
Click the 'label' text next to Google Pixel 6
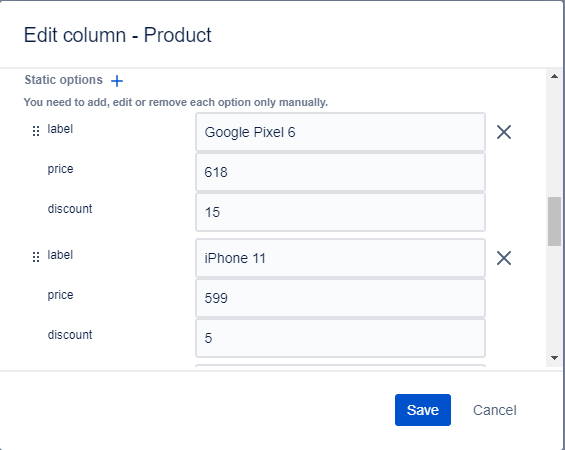[60, 129]
